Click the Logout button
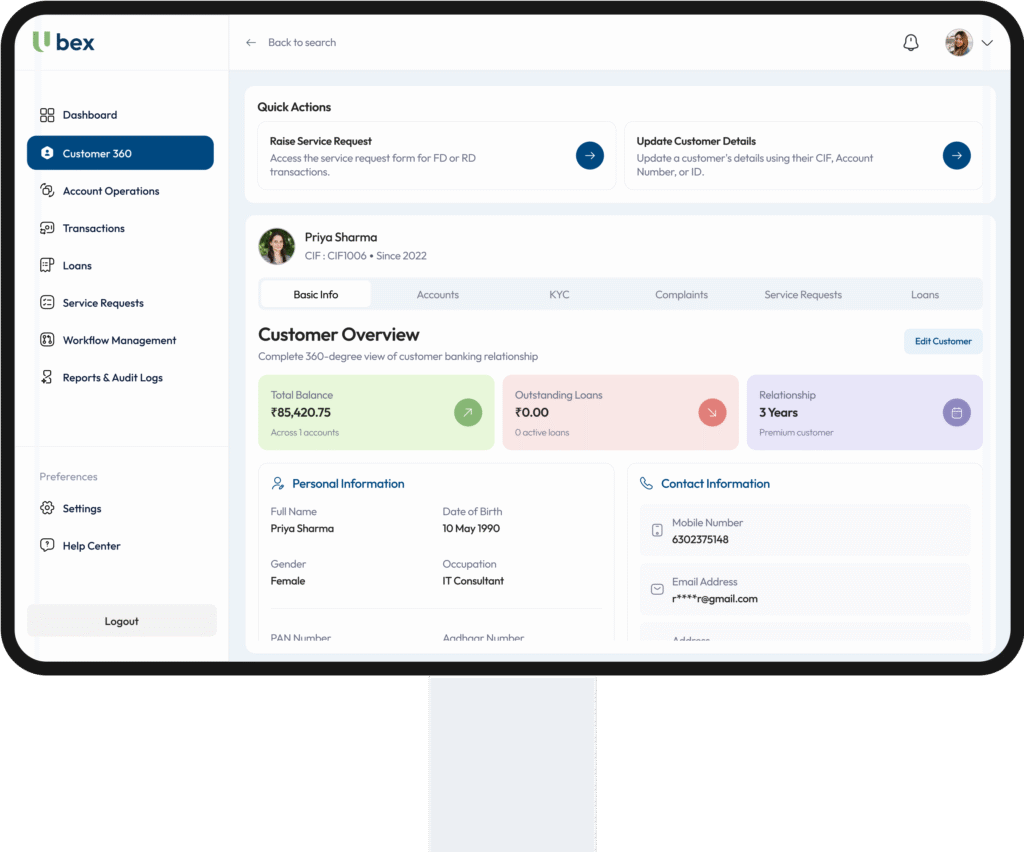 click(121, 621)
